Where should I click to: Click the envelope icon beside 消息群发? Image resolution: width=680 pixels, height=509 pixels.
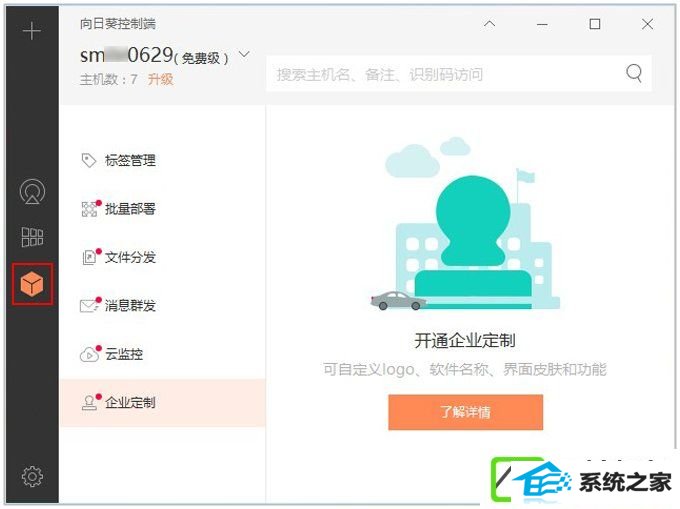pyautogui.click(x=89, y=306)
